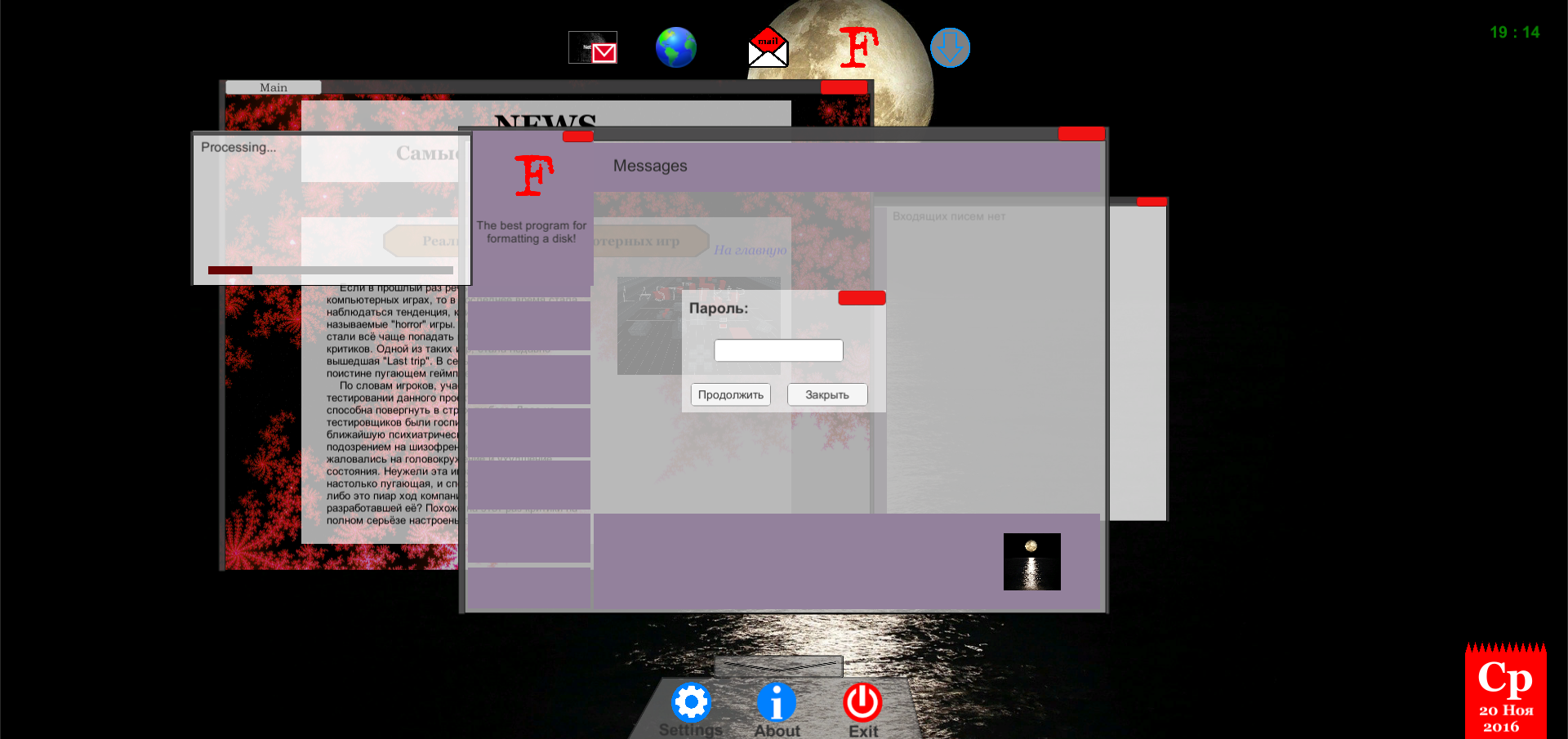
Task: Click the Продолжить button
Action: click(x=731, y=394)
